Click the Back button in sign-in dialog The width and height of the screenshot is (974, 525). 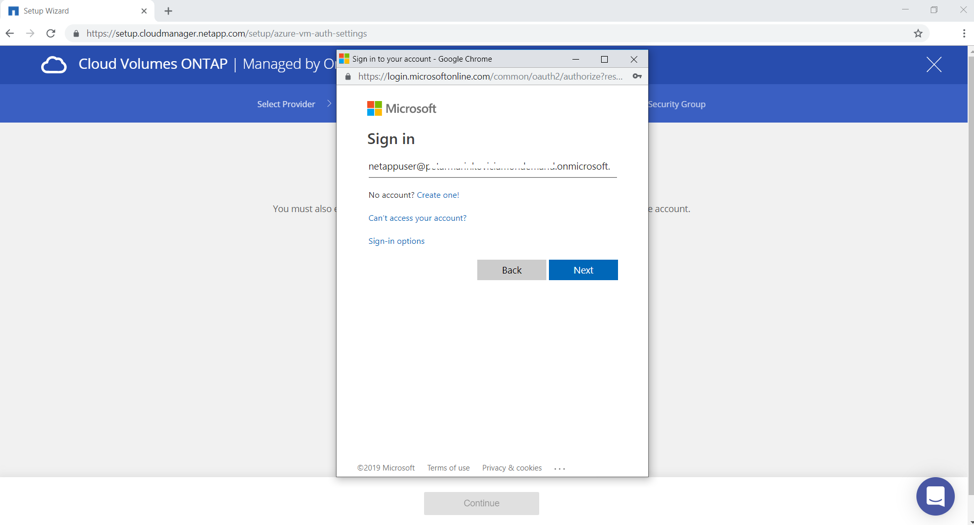tap(511, 270)
